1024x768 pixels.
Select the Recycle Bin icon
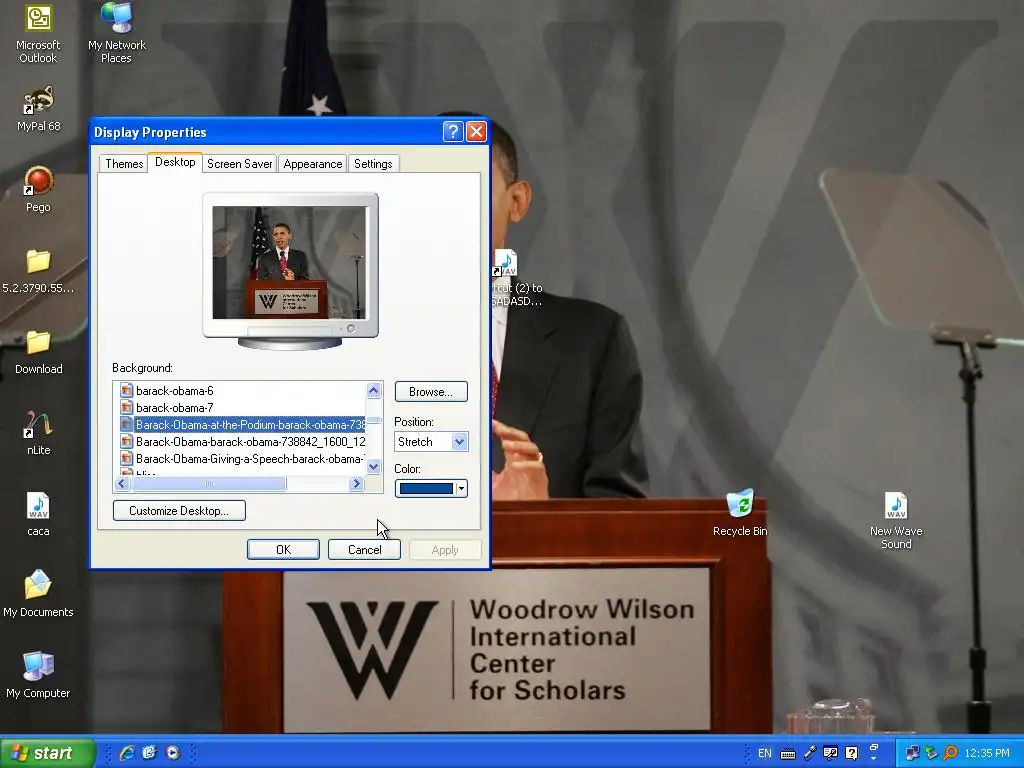(x=740, y=513)
